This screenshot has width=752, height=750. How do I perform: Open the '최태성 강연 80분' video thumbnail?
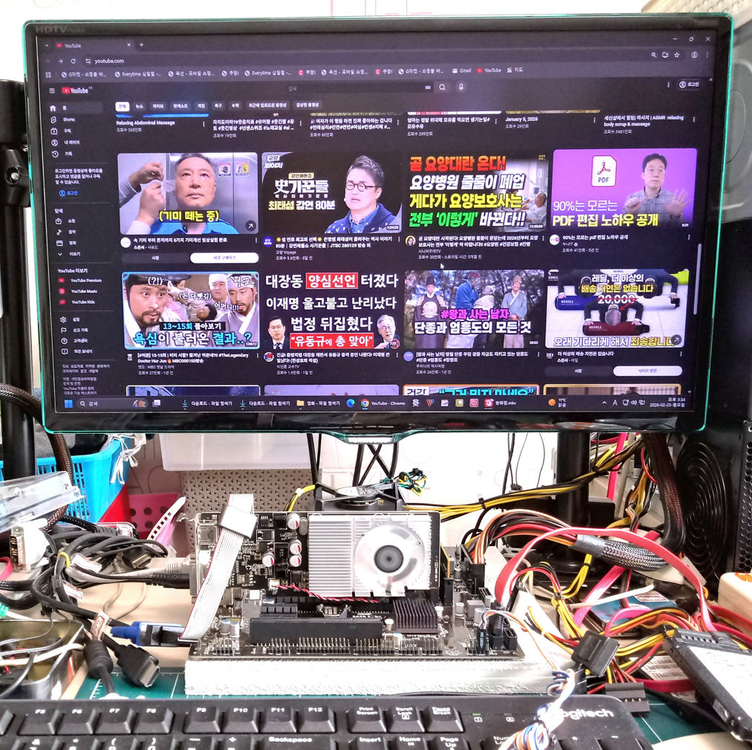331,194
